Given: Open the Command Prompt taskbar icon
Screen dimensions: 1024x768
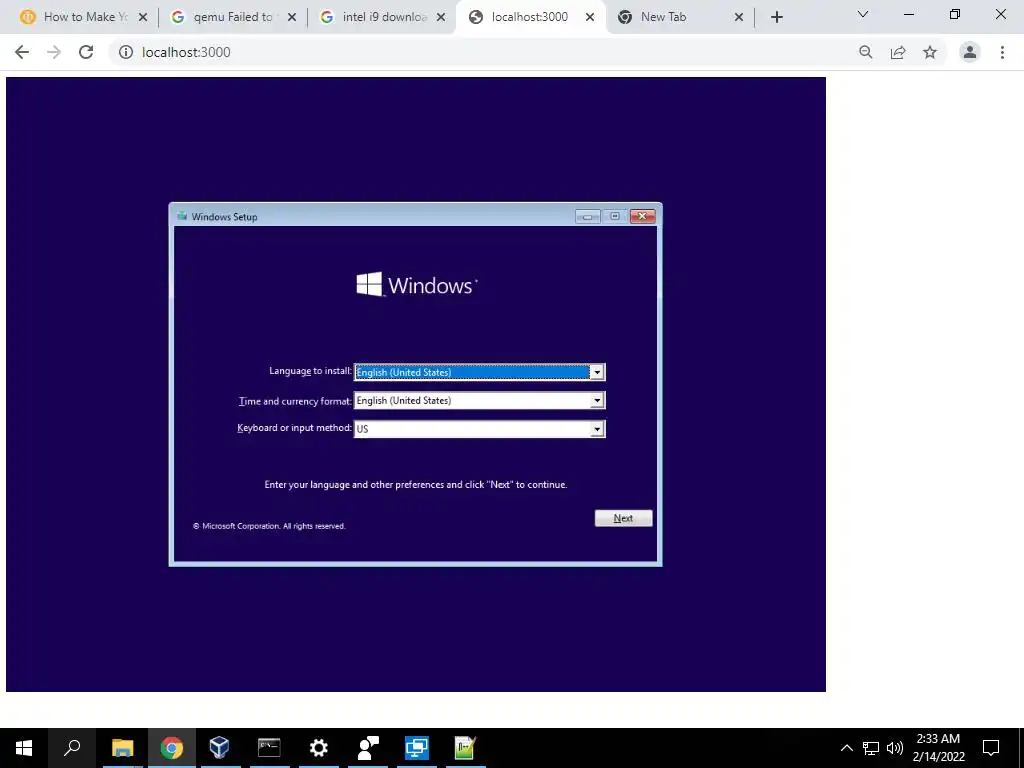Looking at the screenshot, I should [x=269, y=748].
